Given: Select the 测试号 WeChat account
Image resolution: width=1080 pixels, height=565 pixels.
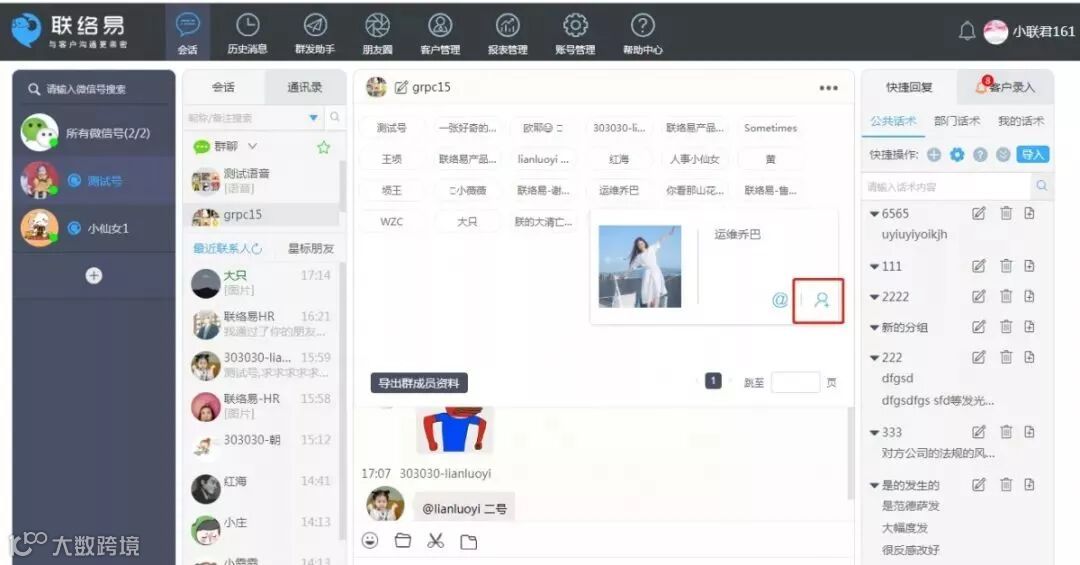Looking at the screenshot, I should pyautogui.click(x=94, y=181).
